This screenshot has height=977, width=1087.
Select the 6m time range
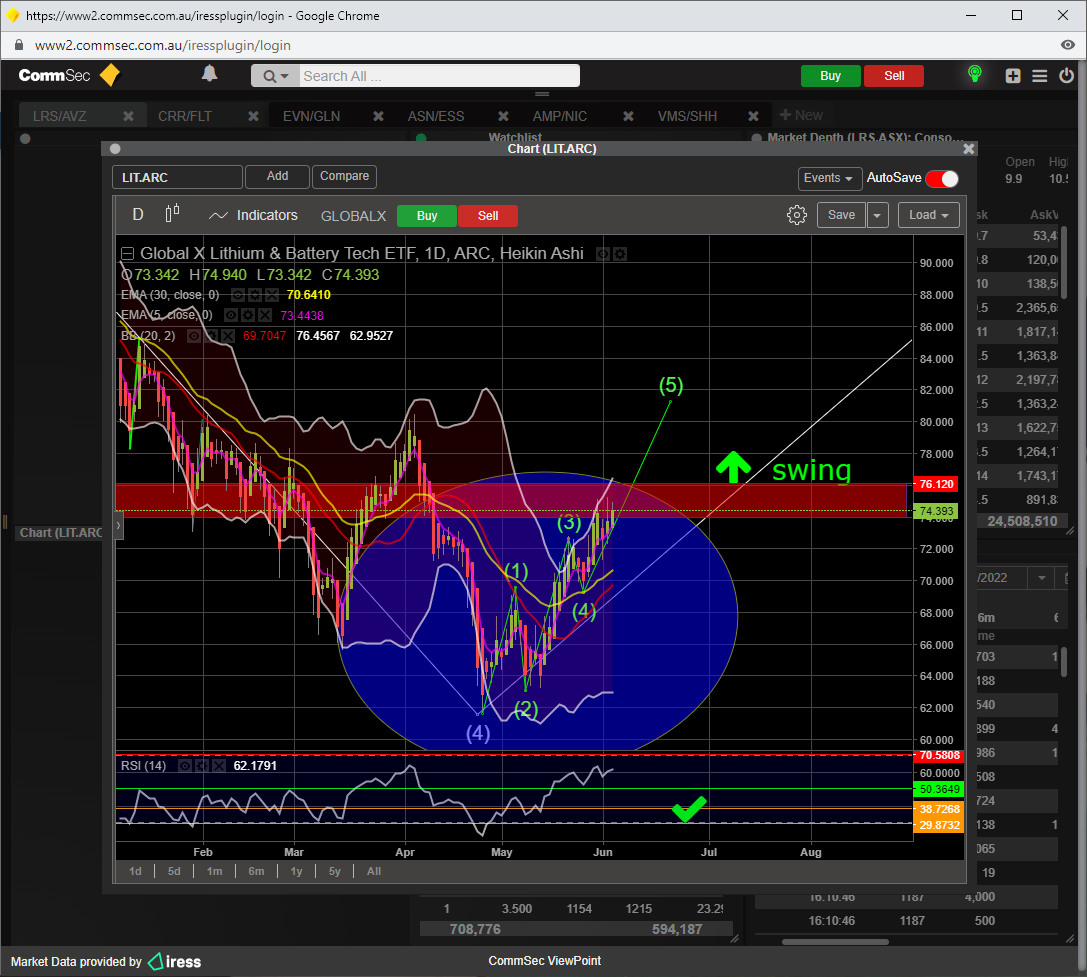256,871
